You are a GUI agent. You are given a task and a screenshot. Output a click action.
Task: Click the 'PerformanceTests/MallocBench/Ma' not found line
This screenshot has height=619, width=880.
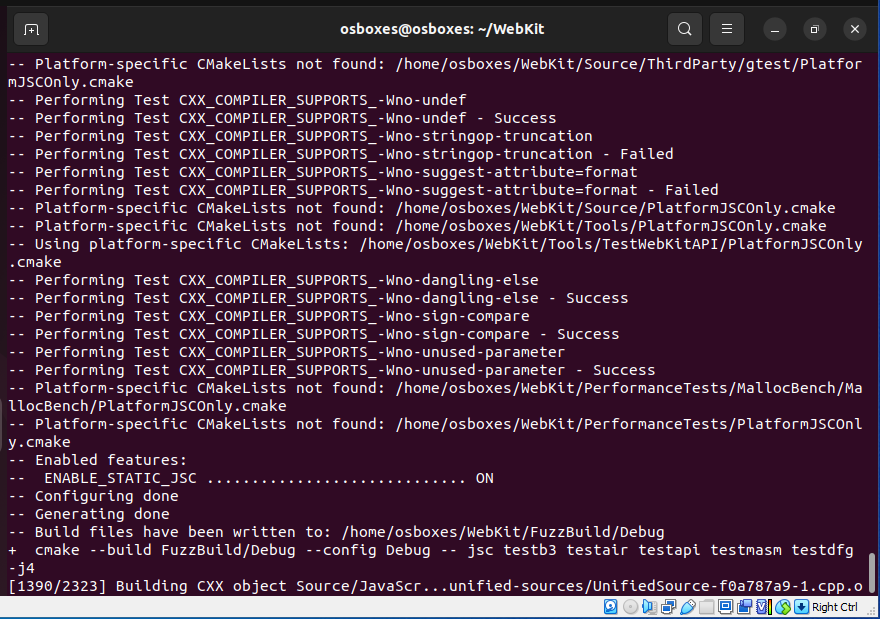pyautogui.click(x=436, y=397)
